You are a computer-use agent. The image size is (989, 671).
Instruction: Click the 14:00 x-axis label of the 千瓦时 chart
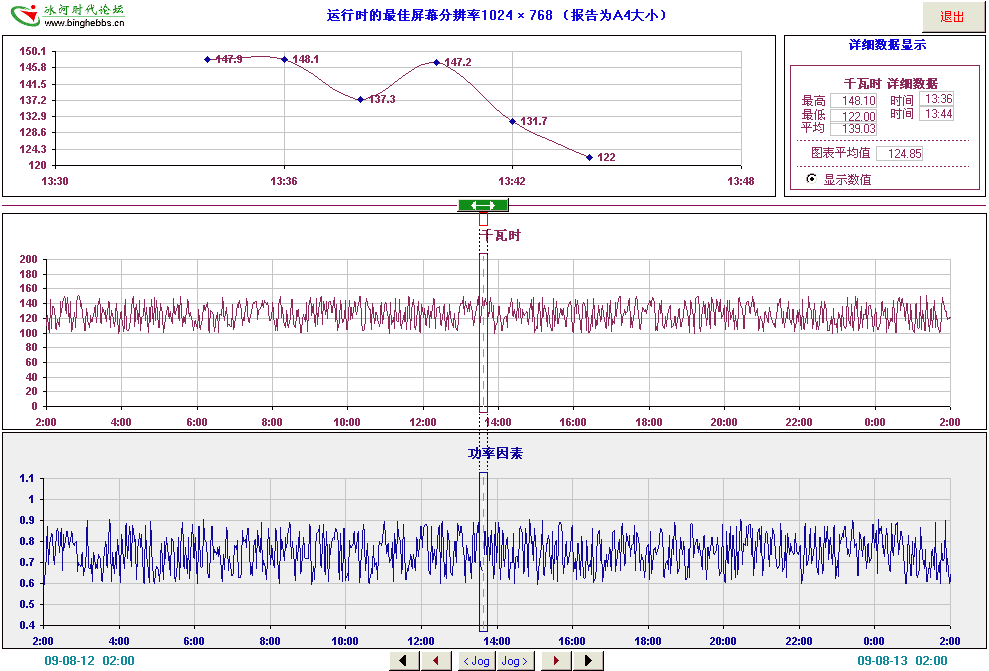[498, 423]
